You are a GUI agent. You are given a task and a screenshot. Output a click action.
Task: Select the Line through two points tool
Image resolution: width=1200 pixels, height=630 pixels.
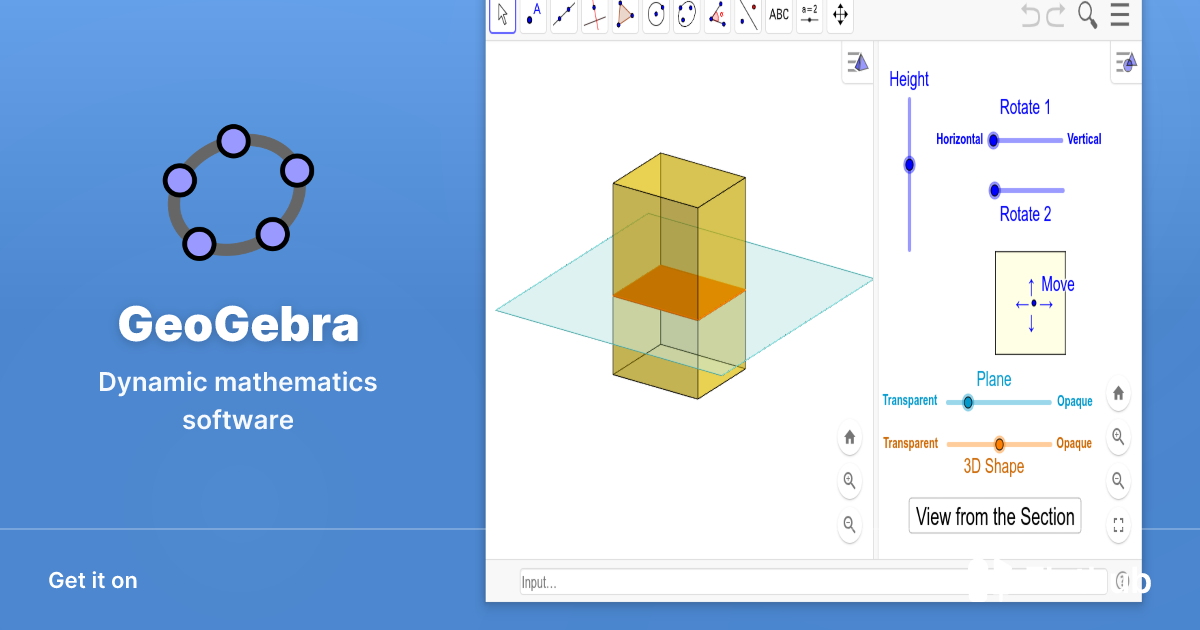click(564, 15)
